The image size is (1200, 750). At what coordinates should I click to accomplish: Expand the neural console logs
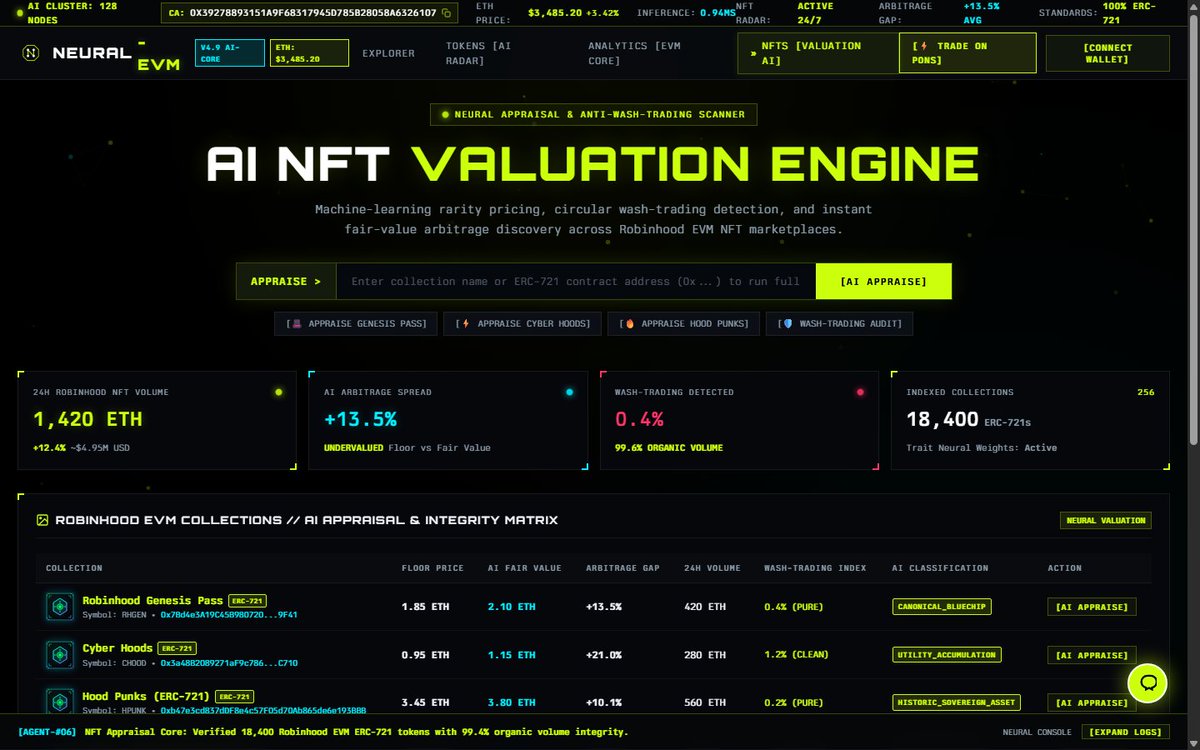point(1125,732)
